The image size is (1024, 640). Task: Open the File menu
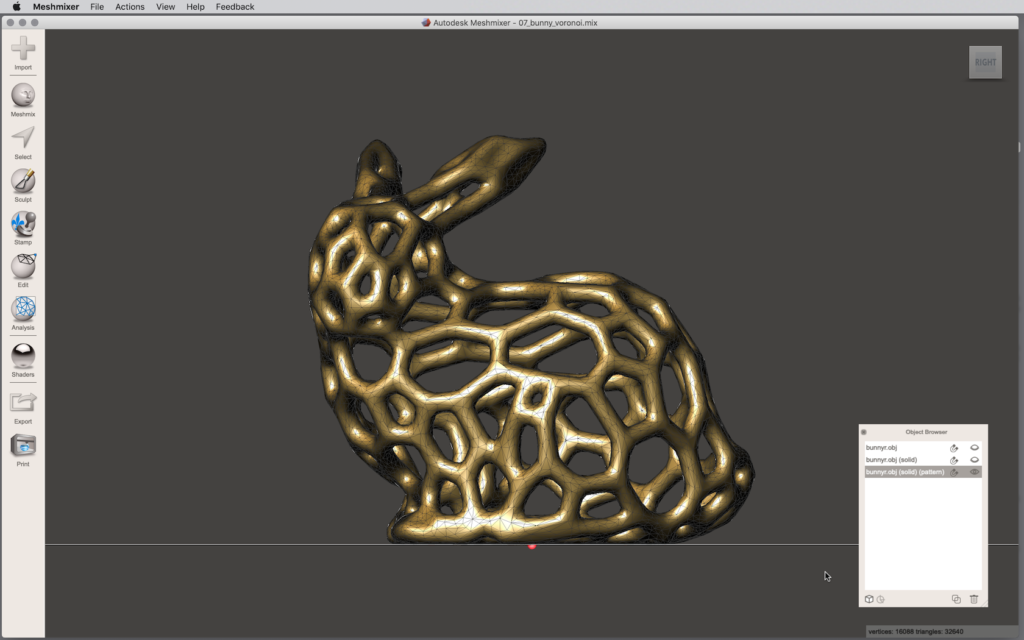97,7
